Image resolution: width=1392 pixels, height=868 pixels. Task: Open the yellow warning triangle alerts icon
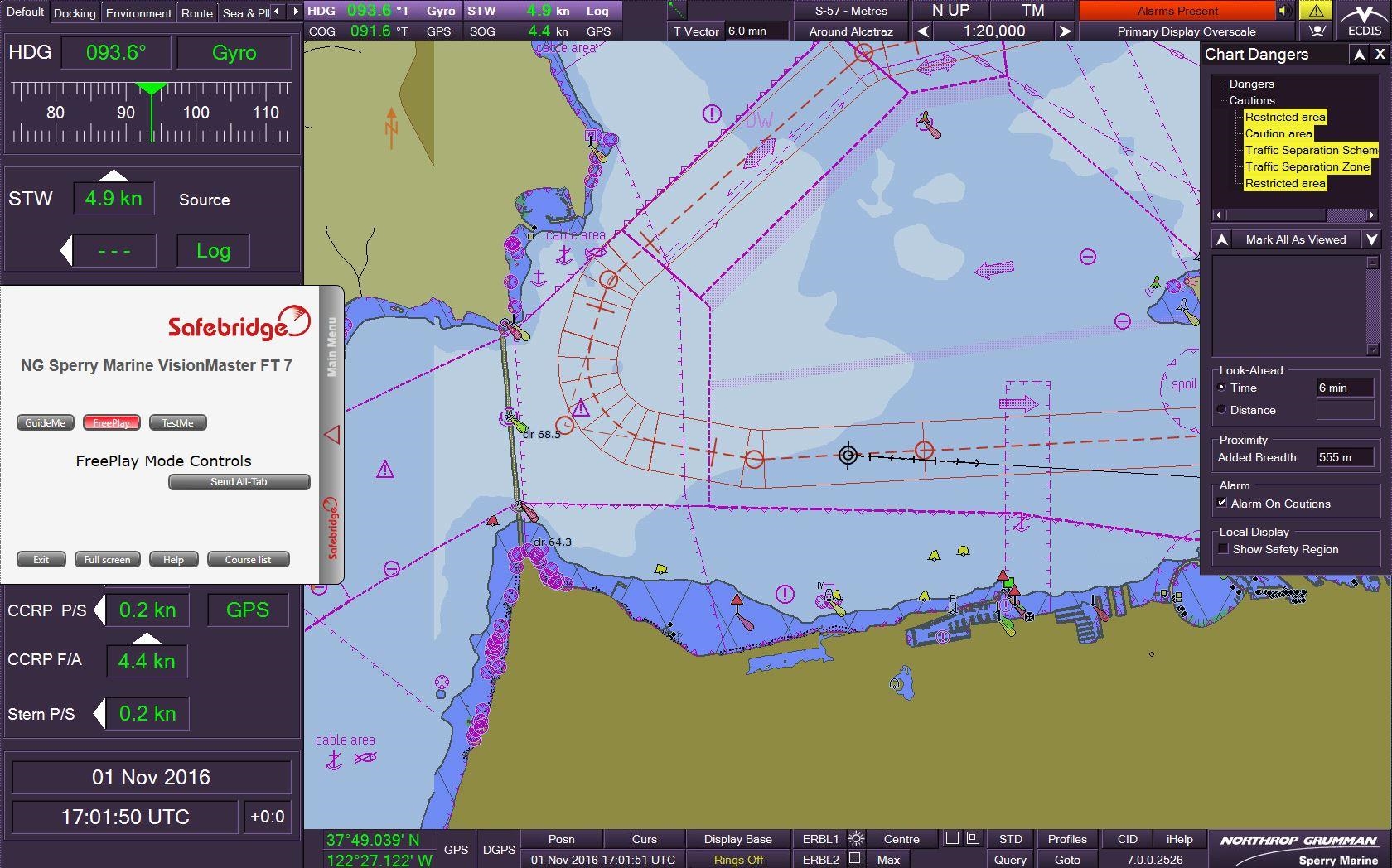(1316, 11)
